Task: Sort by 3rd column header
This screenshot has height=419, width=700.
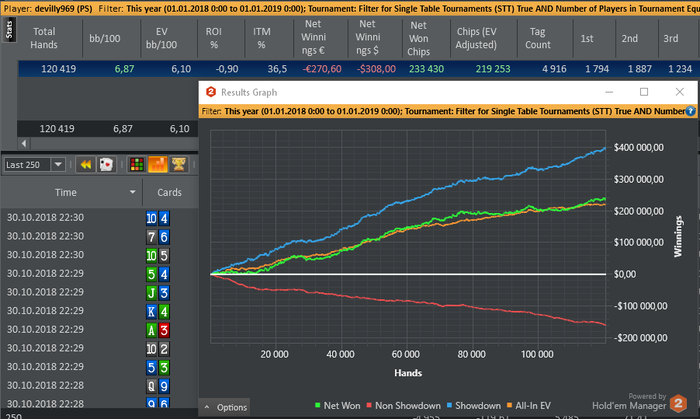Action: coord(671,38)
